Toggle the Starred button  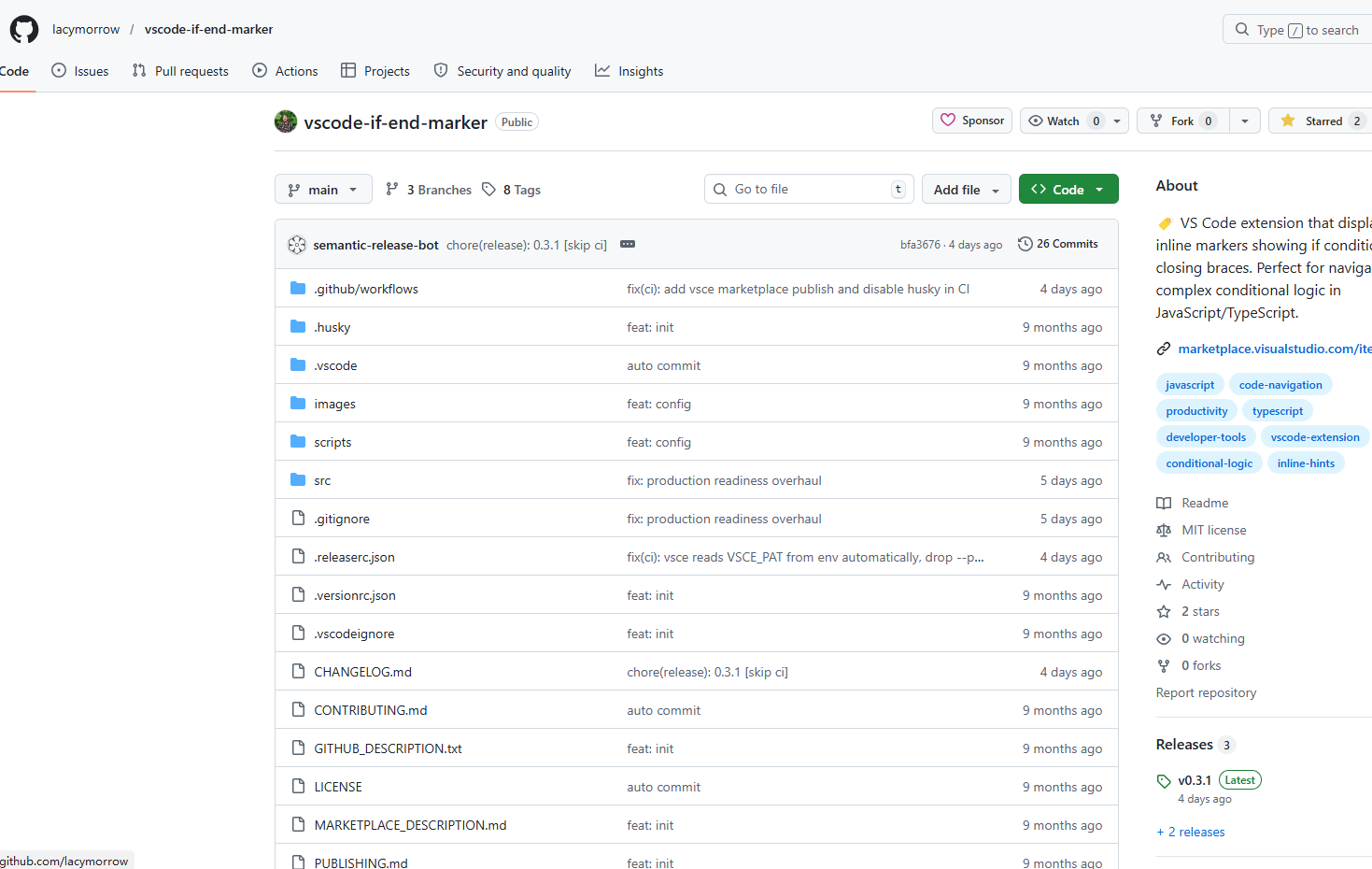(1321, 121)
